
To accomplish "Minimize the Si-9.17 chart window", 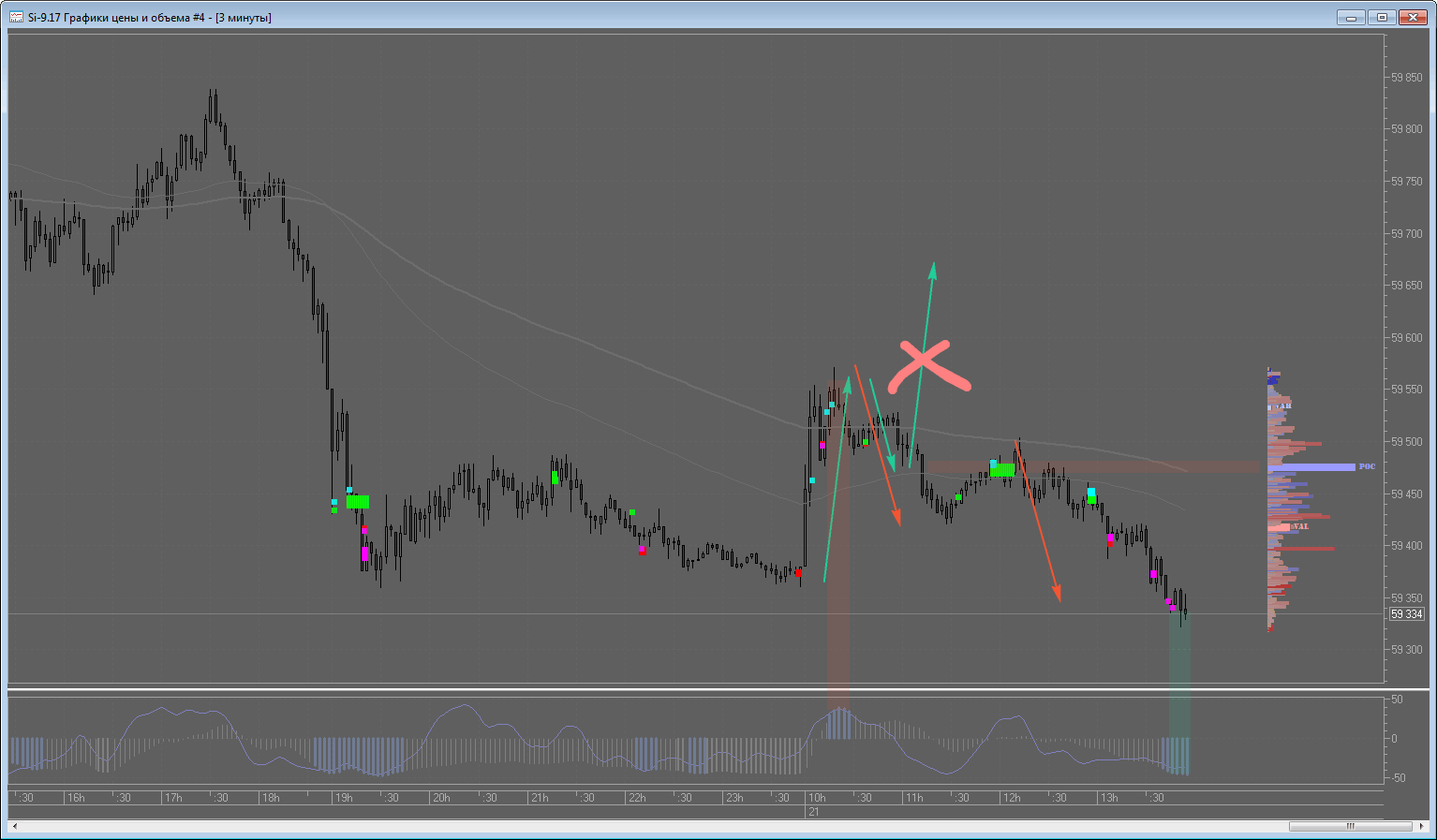I will coord(1351,17).
